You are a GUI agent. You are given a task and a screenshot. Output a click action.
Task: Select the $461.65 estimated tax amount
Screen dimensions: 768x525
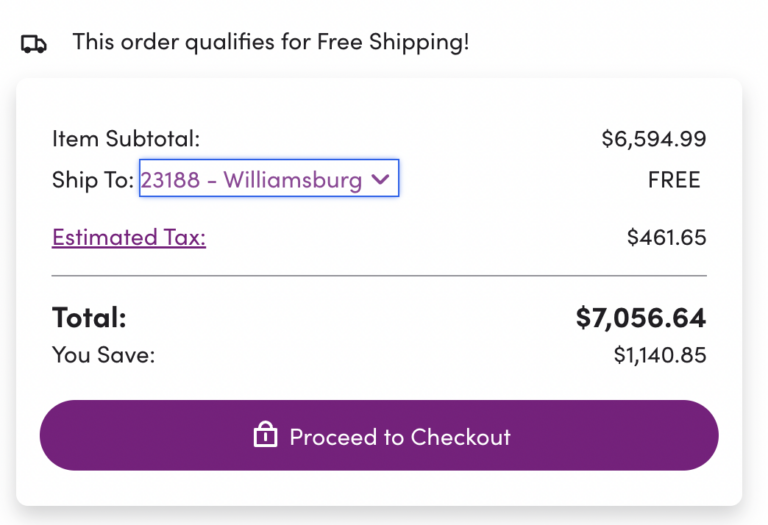coord(666,237)
